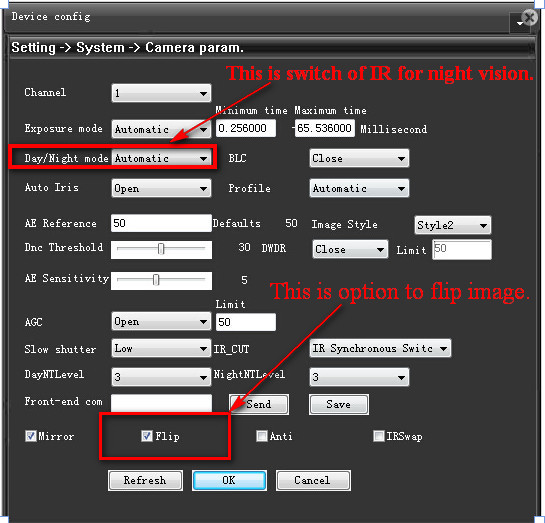Screen dimensions: 545x523
Task: Enable the IRSwap checkbox
Action: [378, 436]
